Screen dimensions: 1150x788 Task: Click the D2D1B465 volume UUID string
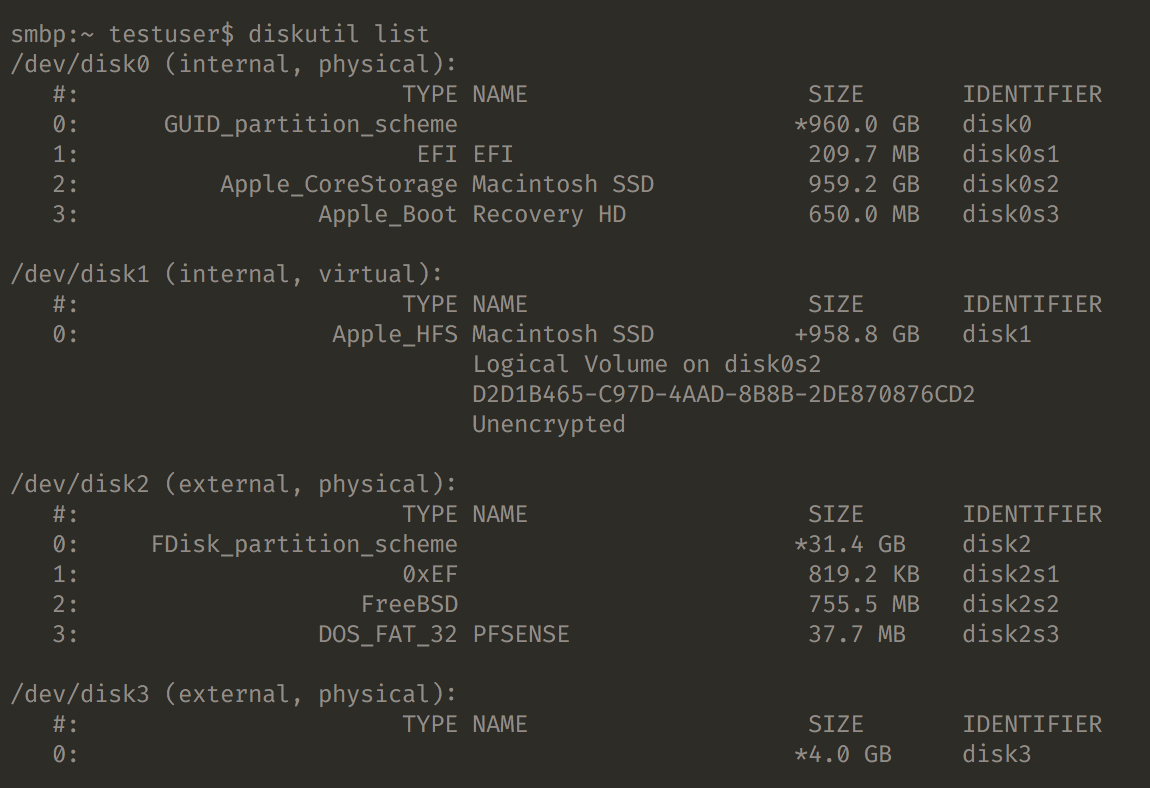tap(723, 394)
